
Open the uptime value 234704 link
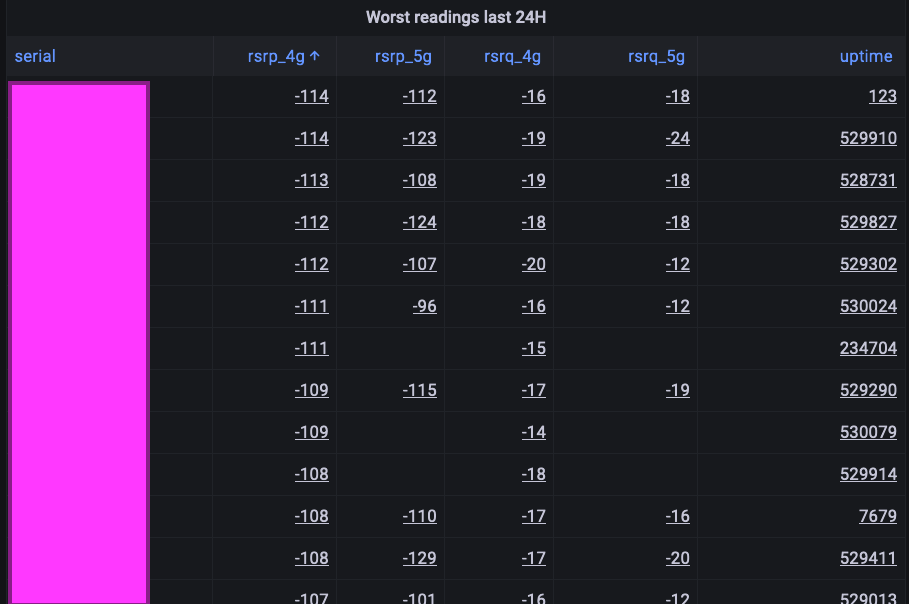point(868,348)
